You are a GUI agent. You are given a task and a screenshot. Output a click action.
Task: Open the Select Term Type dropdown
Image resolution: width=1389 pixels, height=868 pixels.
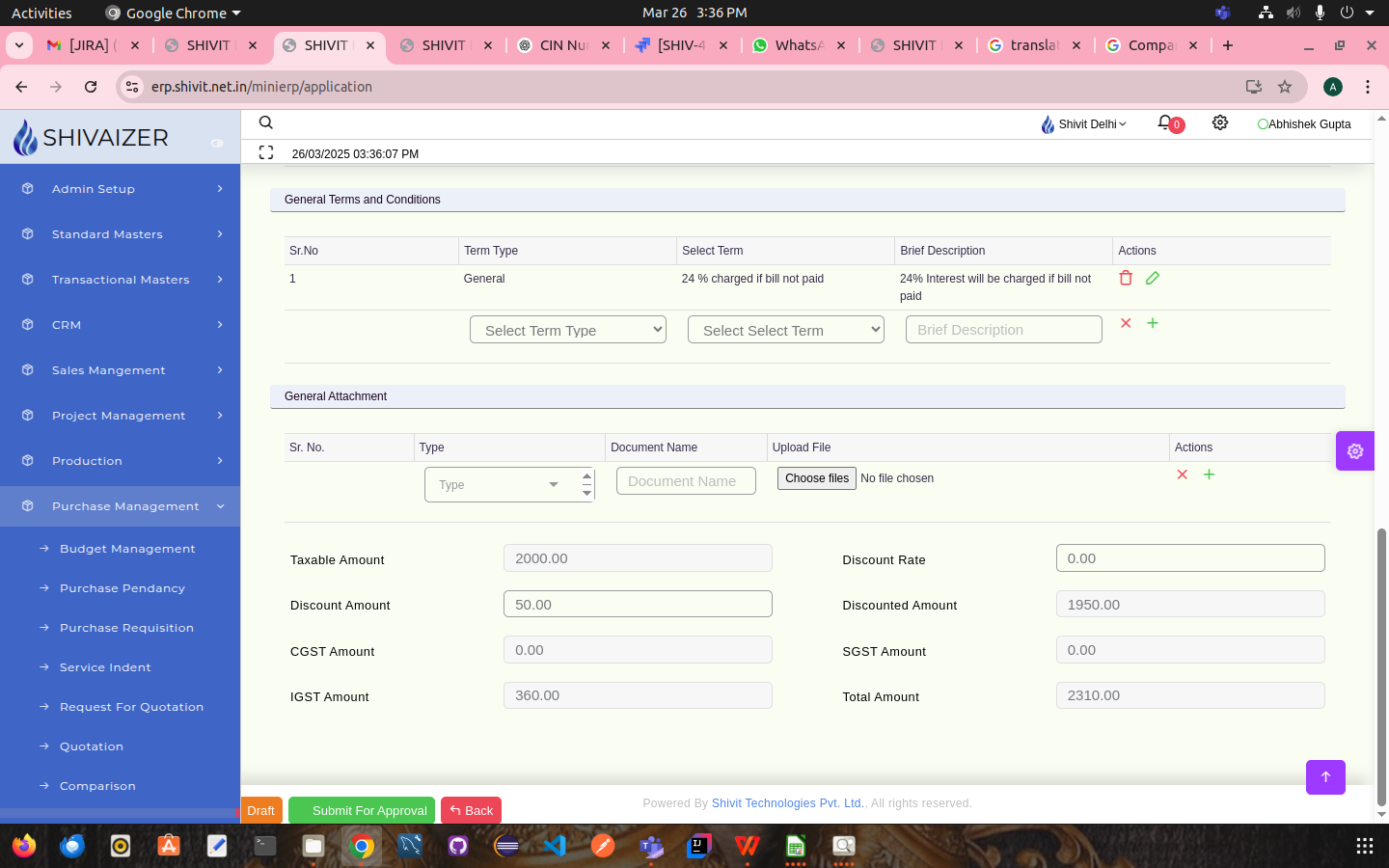[567, 330]
